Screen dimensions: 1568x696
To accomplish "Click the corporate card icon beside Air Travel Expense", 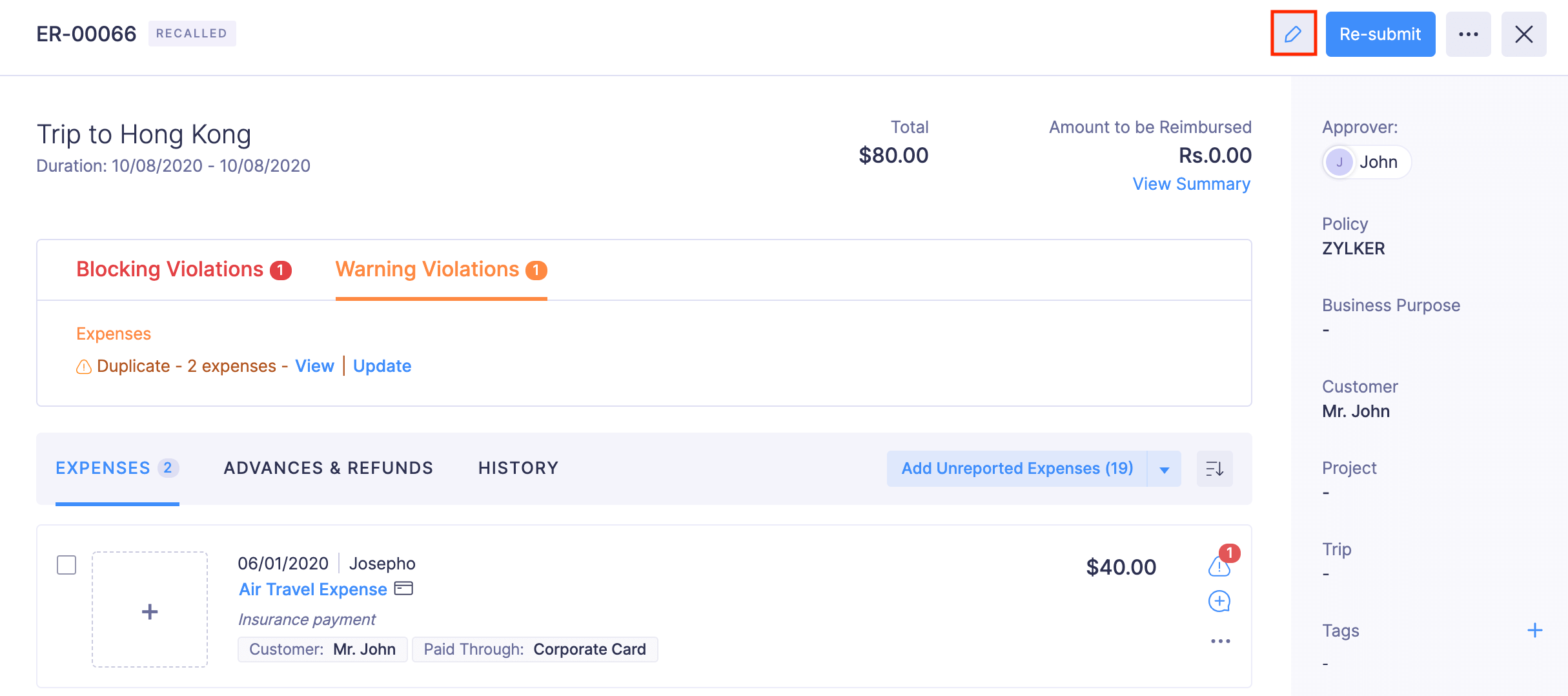I will pos(403,589).
